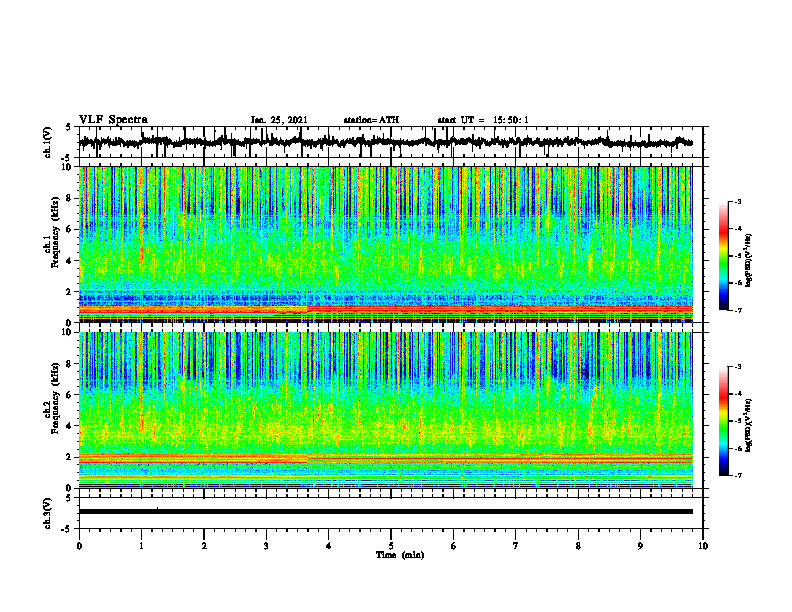This screenshot has height=612, width=792.
Task: Click time axis tick label "10"
Action: tap(703, 546)
